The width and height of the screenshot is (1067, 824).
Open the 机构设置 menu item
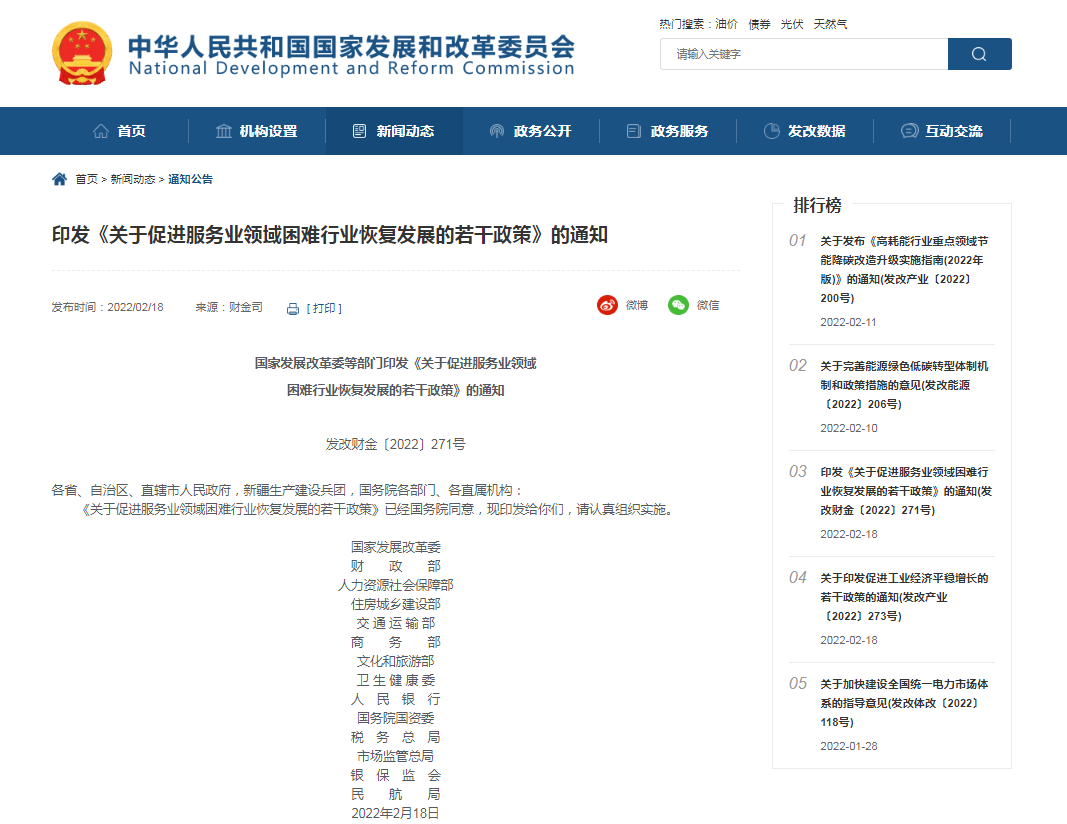[269, 131]
